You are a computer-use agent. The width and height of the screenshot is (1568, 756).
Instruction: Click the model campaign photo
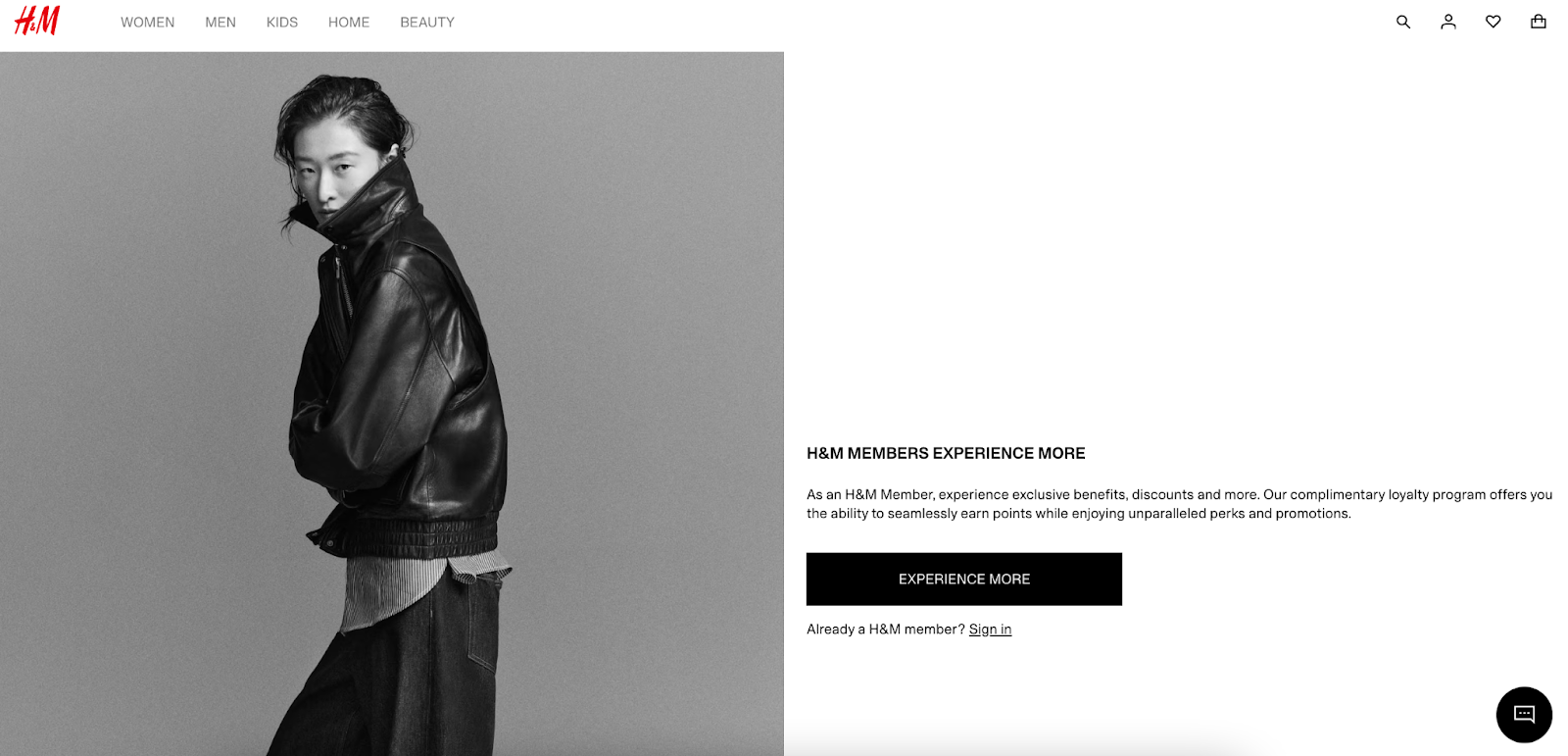pos(392,404)
